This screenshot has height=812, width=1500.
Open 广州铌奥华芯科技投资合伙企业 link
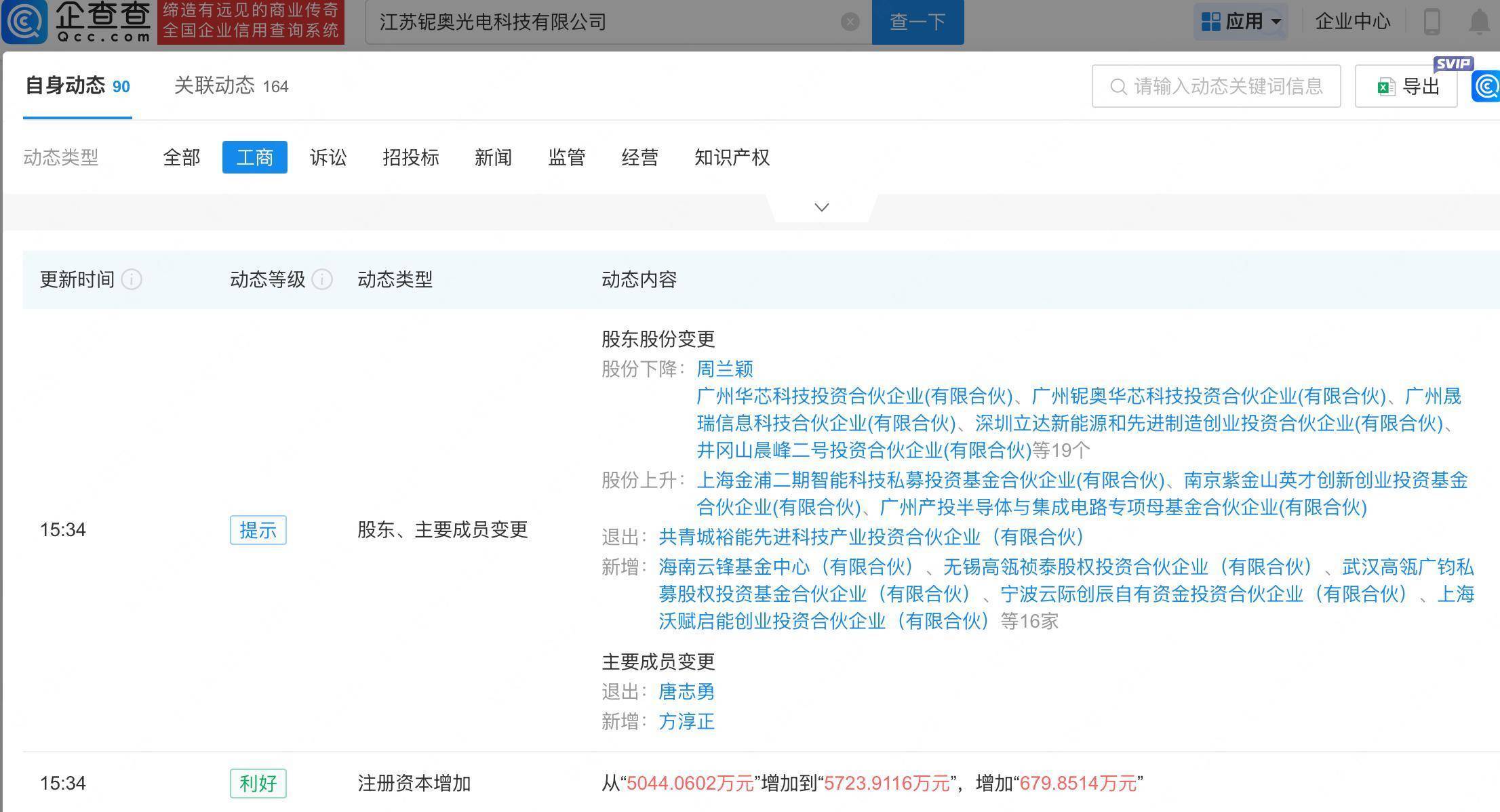[x=1209, y=396]
